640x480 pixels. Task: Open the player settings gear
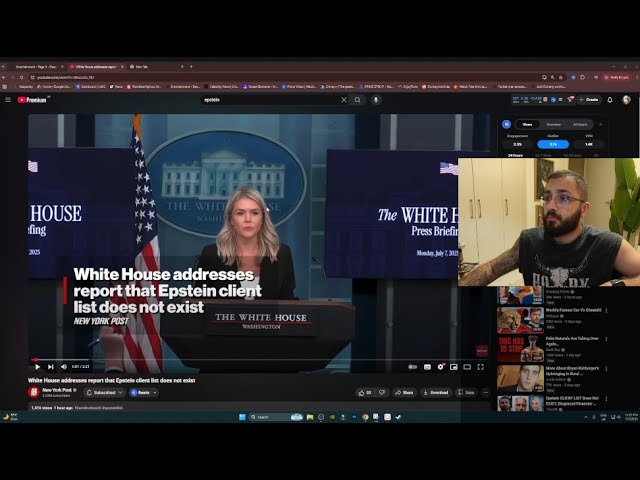(440, 367)
